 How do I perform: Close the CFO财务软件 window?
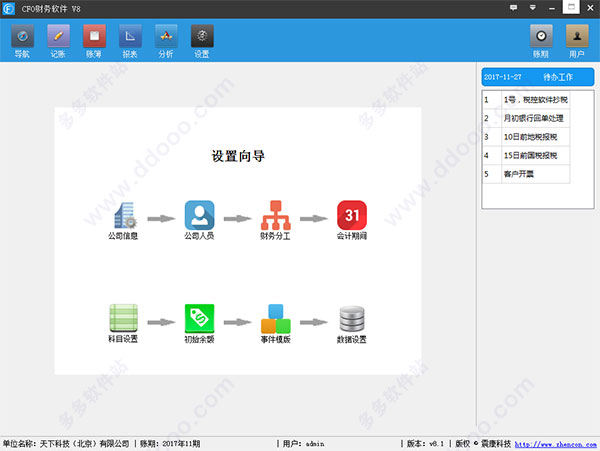[x=590, y=8]
